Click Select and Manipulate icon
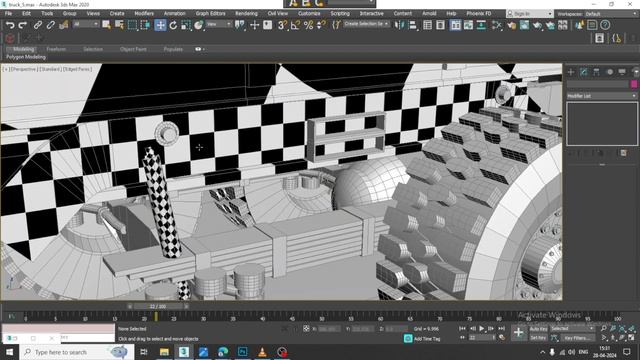640x360 pixels. [x=255, y=25]
